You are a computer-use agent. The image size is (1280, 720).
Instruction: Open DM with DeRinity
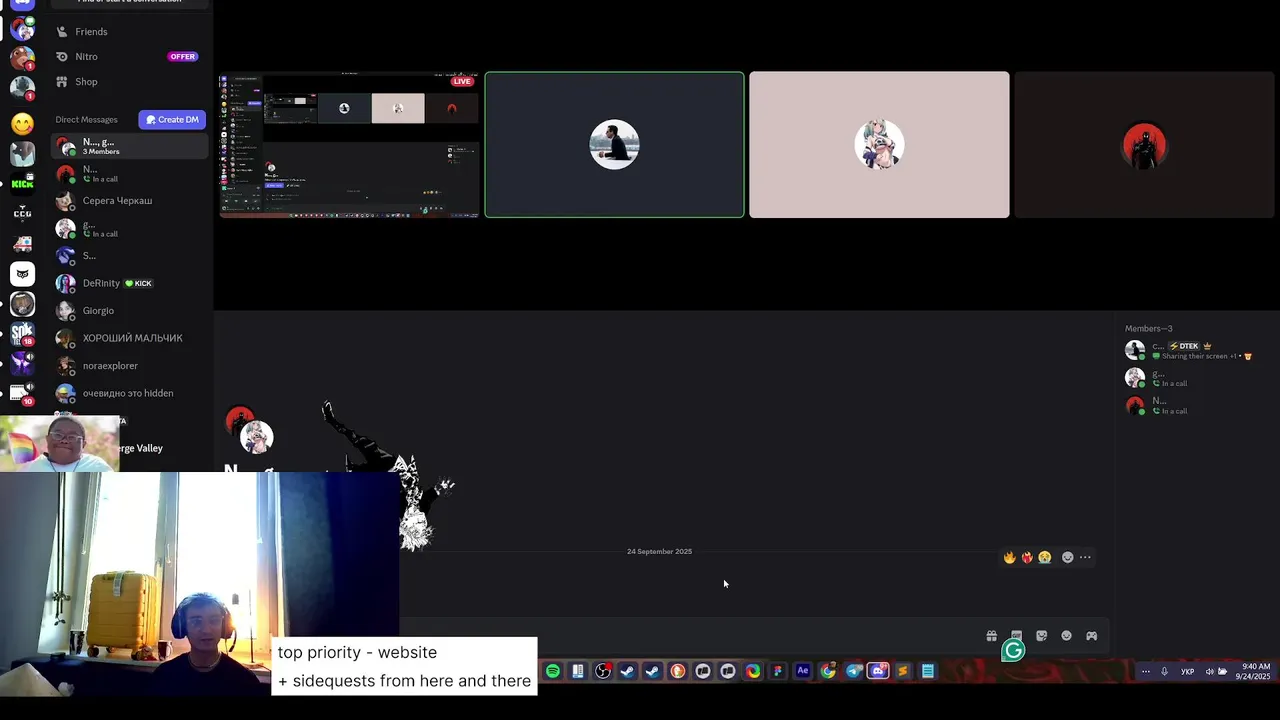pyautogui.click(x=130, y=283)
